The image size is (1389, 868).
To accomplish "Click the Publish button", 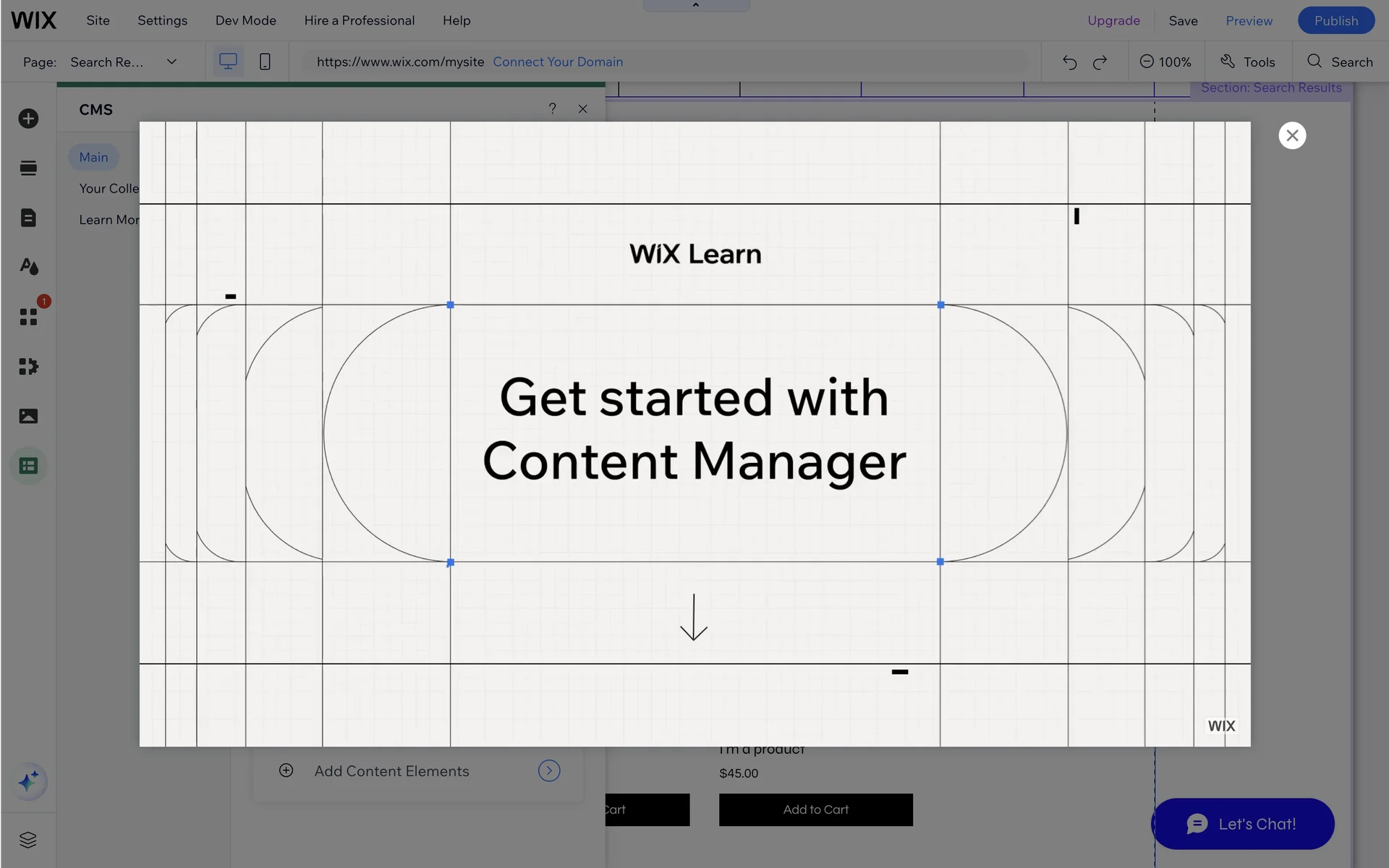I will (1335, 20).
